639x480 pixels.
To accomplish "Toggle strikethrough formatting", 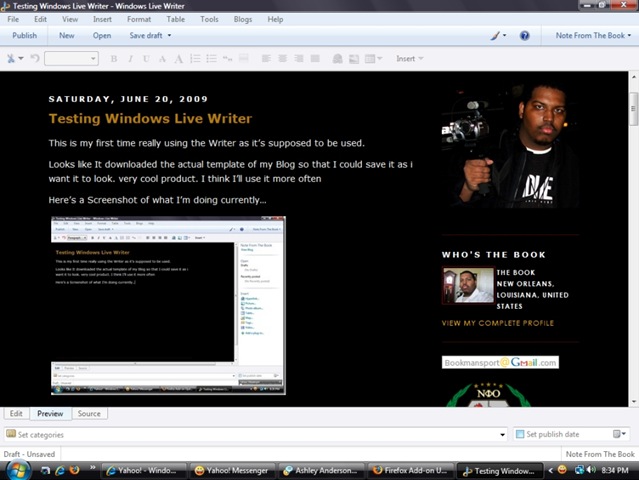I will [x=162, y=59].
